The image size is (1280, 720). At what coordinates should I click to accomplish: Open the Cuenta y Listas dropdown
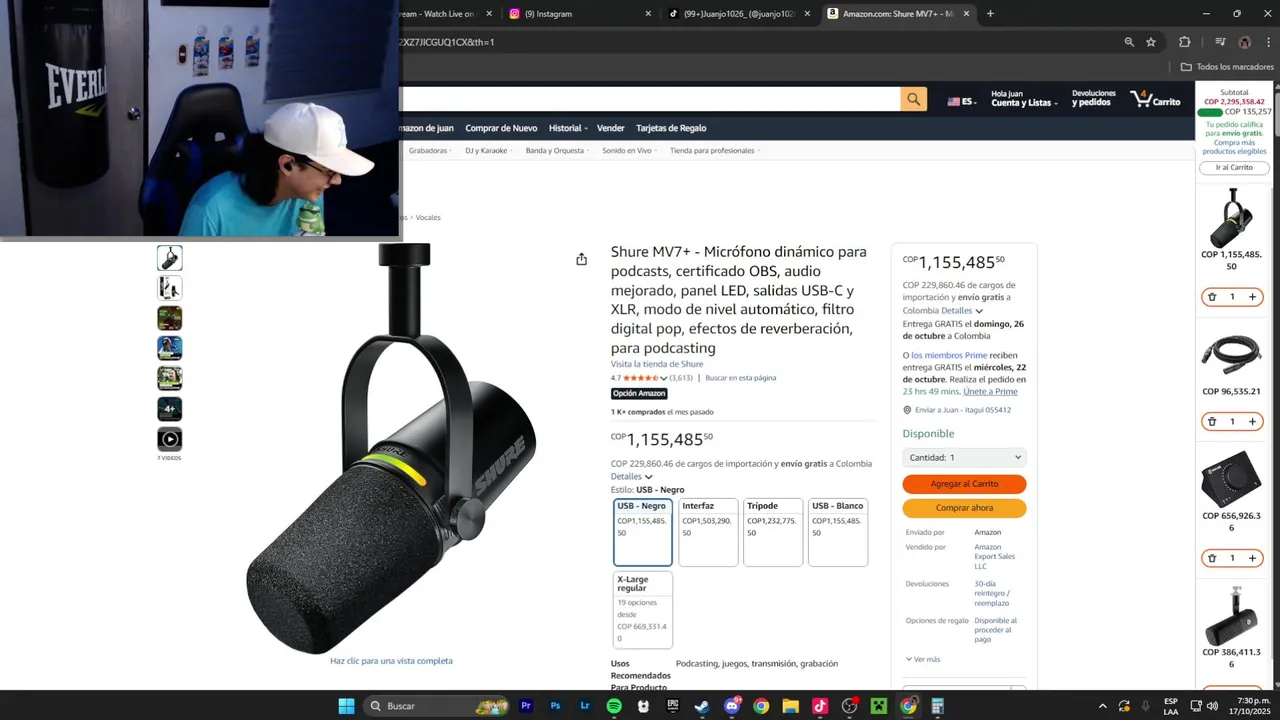click(1024, 99)
